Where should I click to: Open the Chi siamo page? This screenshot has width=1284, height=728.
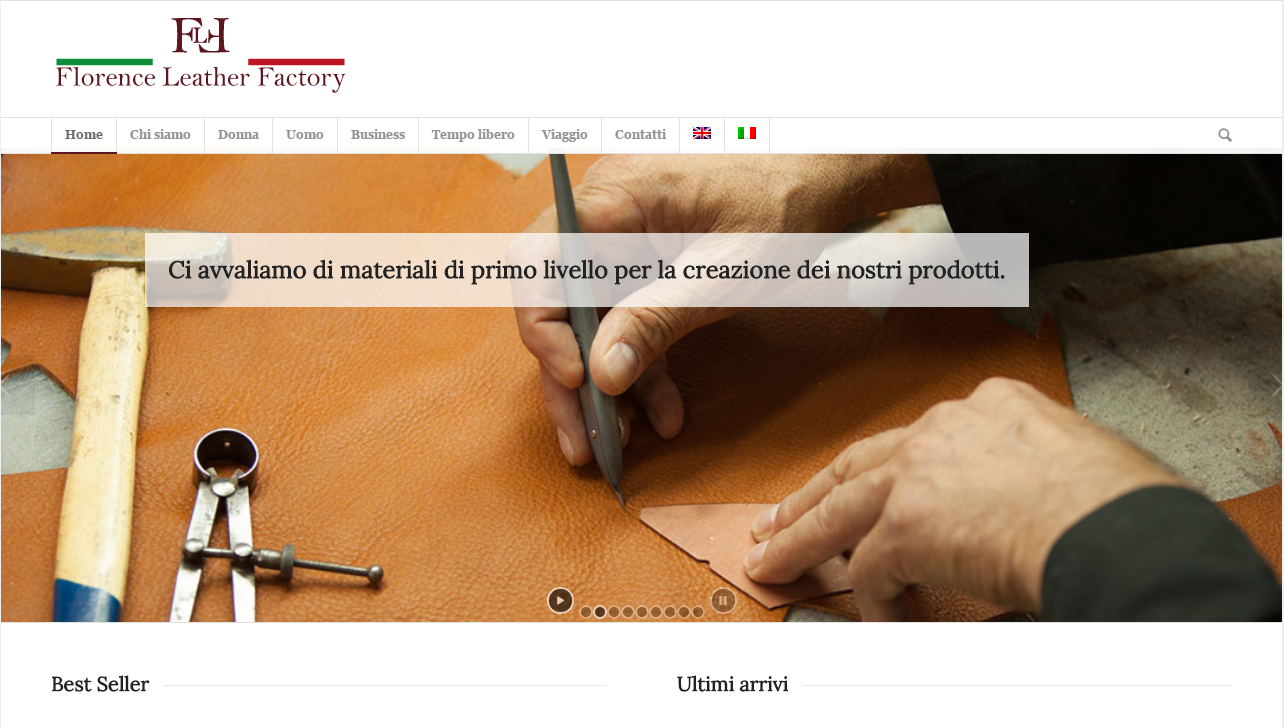pos(160,135)
